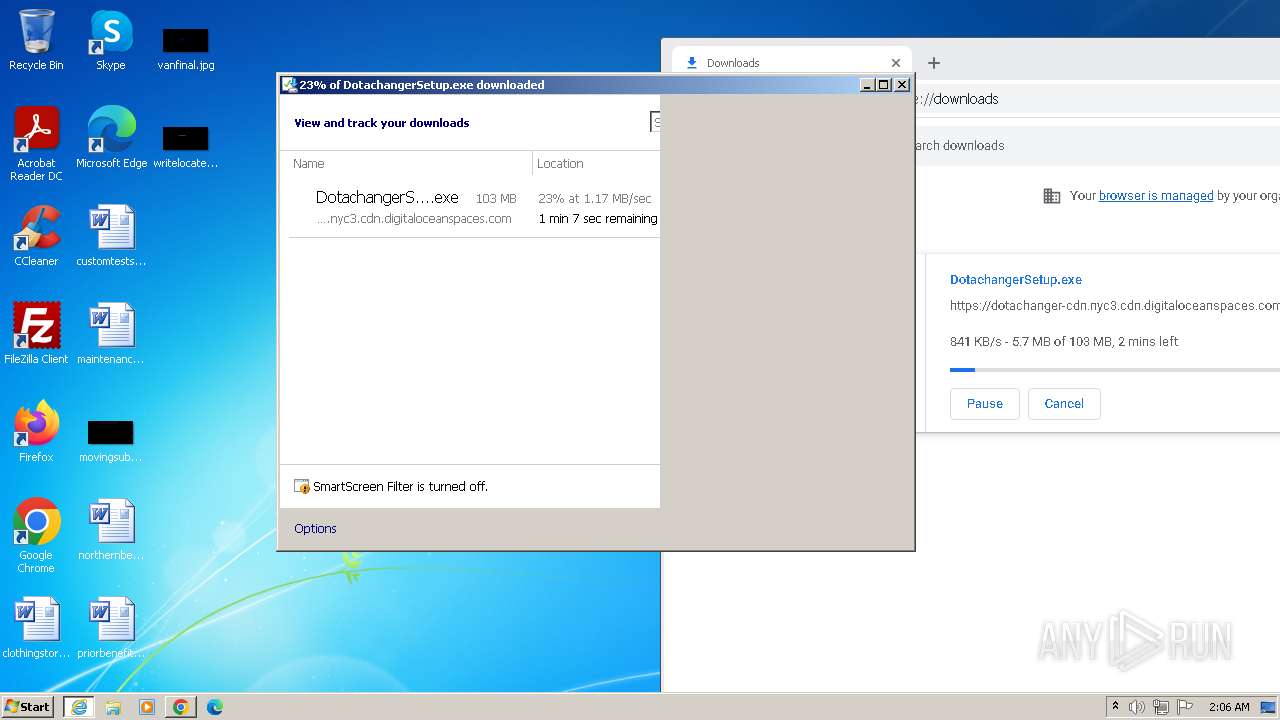The height and width of the screenshot is (720, 1280).
Task: Click the Chrome download progress bar
Action: (1115, 370)
